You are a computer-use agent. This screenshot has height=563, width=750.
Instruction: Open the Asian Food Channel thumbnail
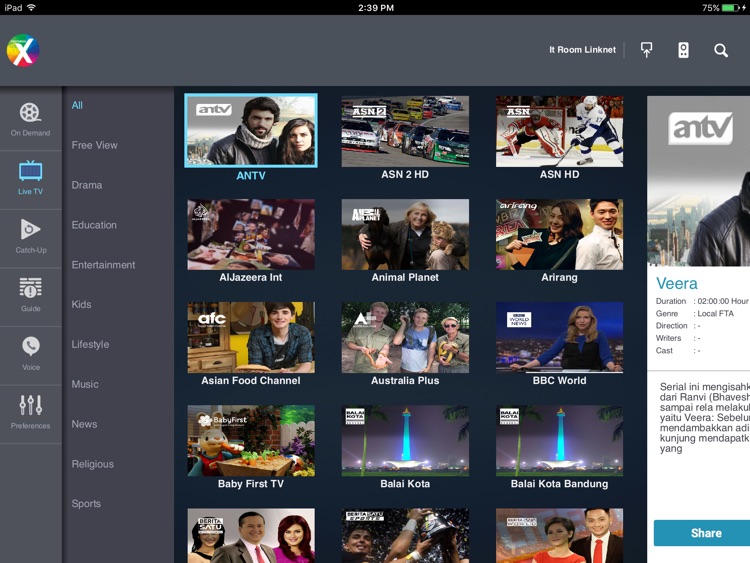coord(251,337)
